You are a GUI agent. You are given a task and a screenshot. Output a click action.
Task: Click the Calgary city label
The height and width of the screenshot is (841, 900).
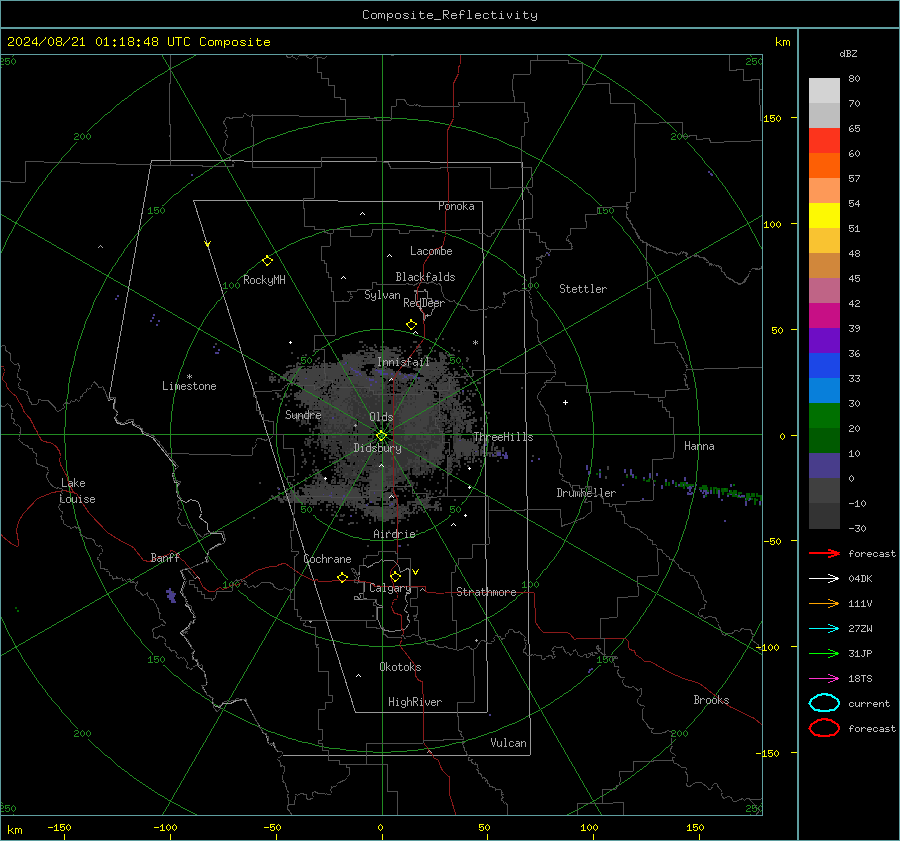[390, 588]
